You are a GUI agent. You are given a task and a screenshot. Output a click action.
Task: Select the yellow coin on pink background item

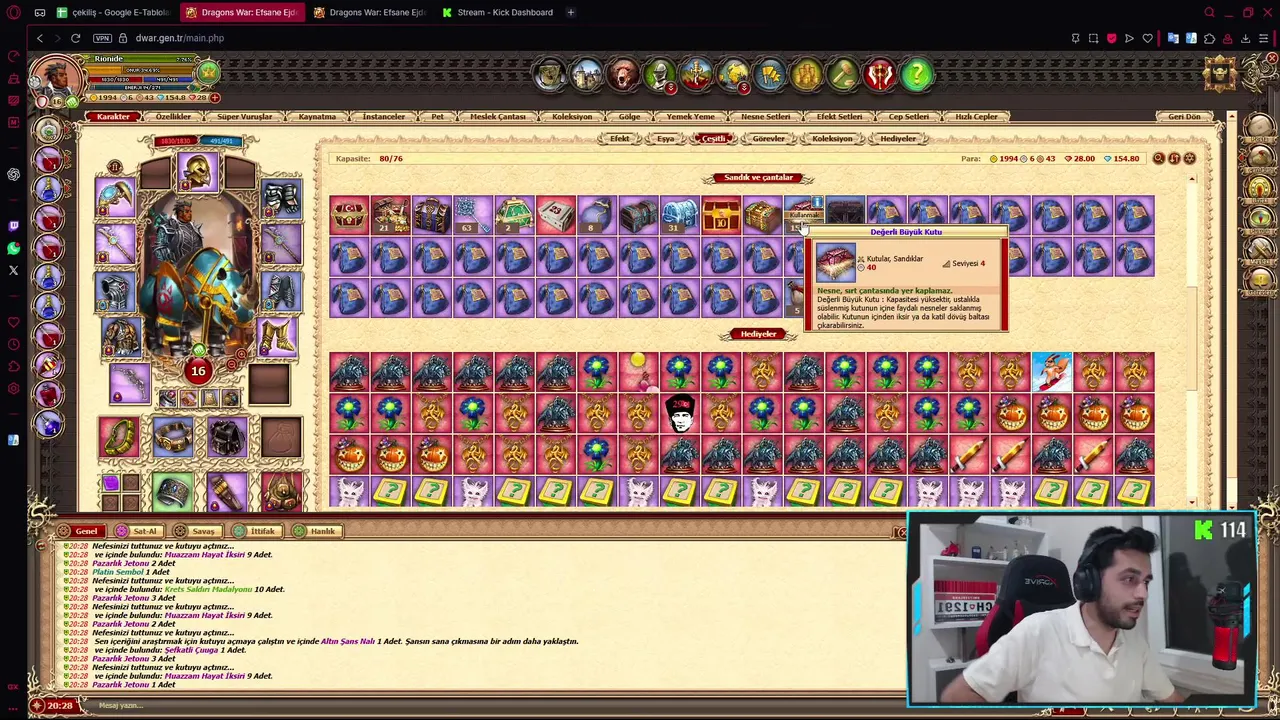(638, 372)
